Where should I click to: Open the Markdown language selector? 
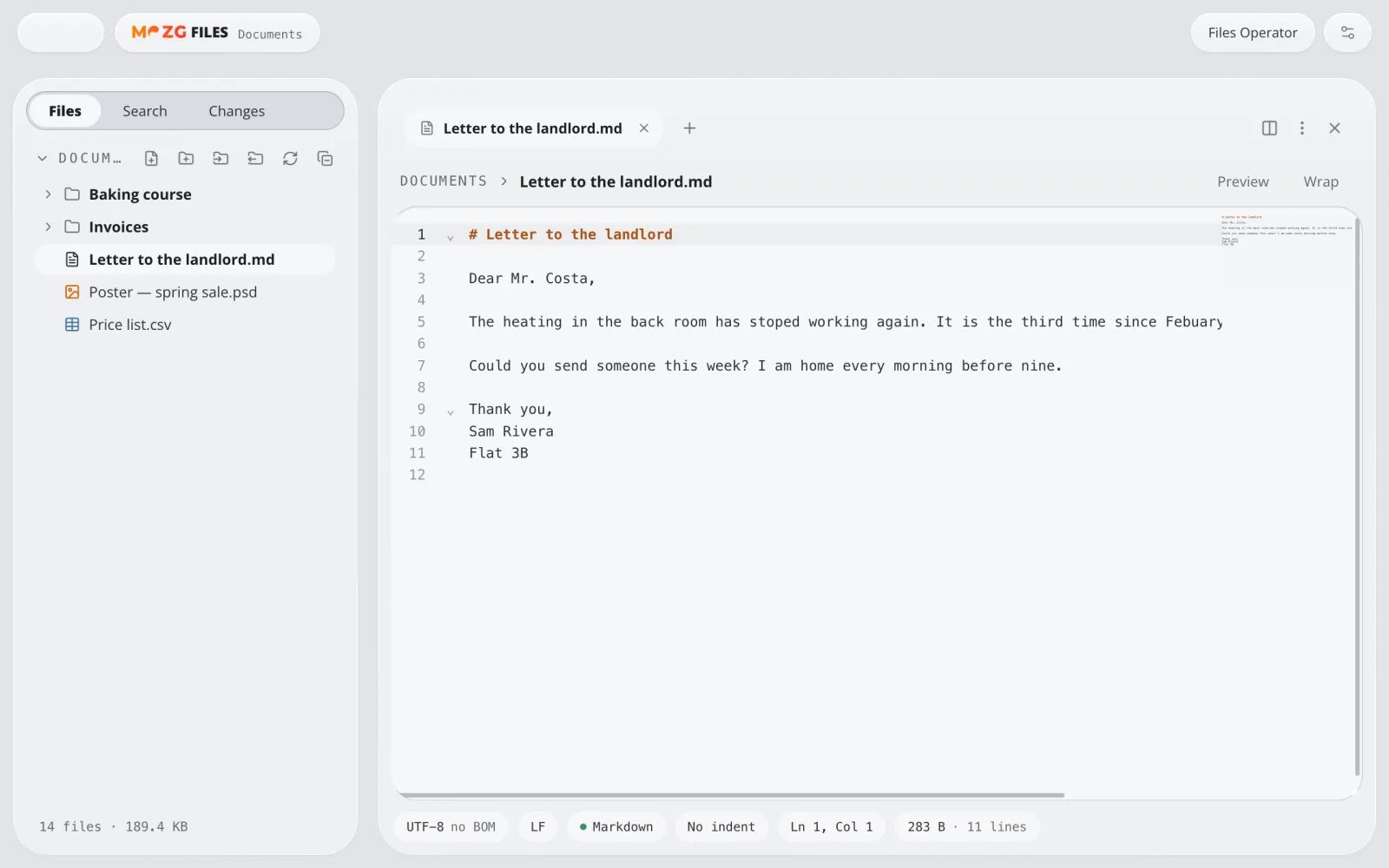[616, 826]
